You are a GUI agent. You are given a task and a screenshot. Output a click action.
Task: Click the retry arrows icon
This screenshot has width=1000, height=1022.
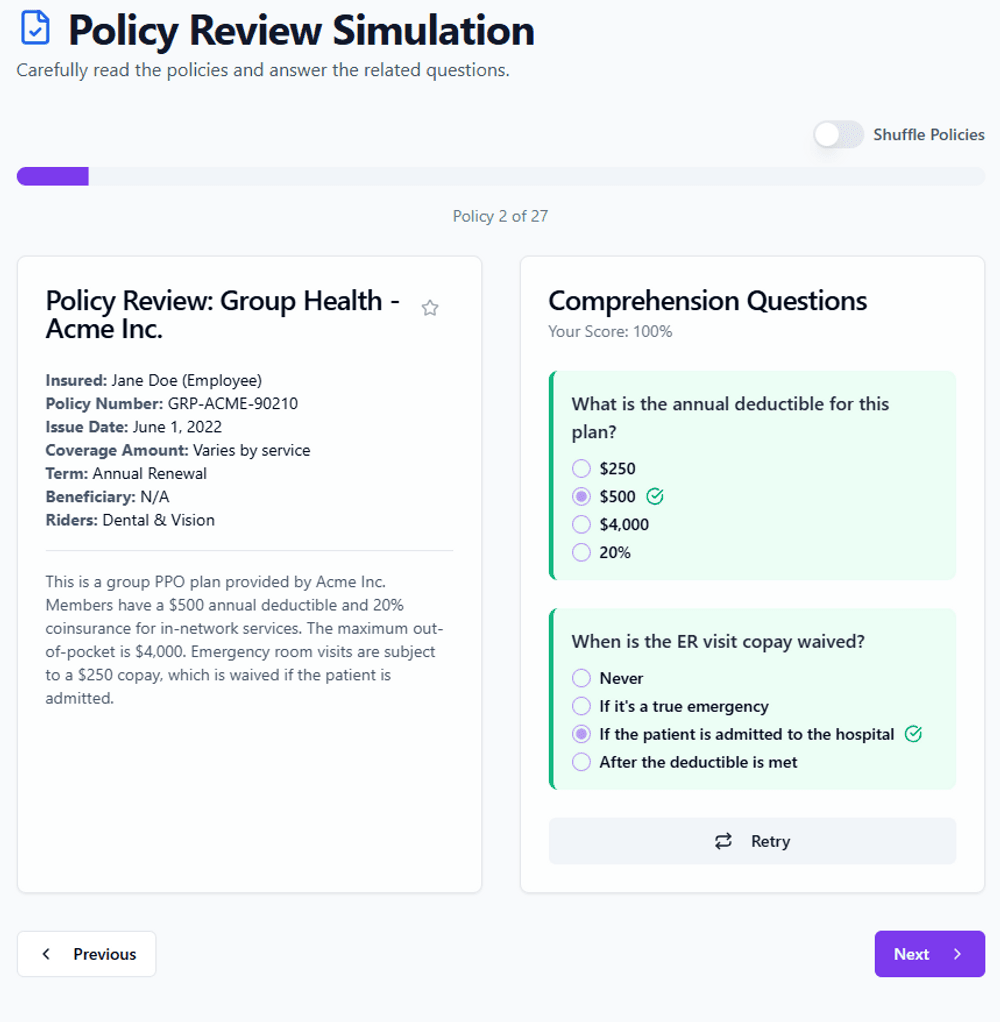tap(724, 841)
